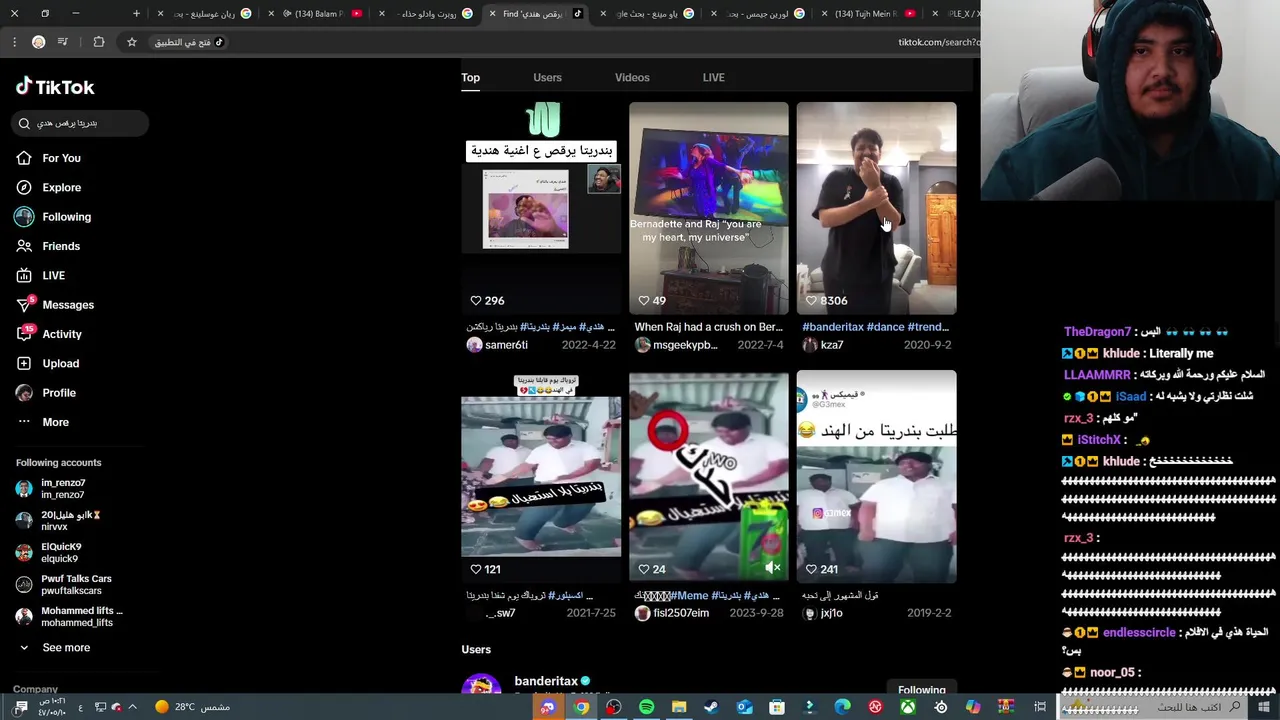Open the Windows Start button

pyautogui.click(x=1264, y=707)
